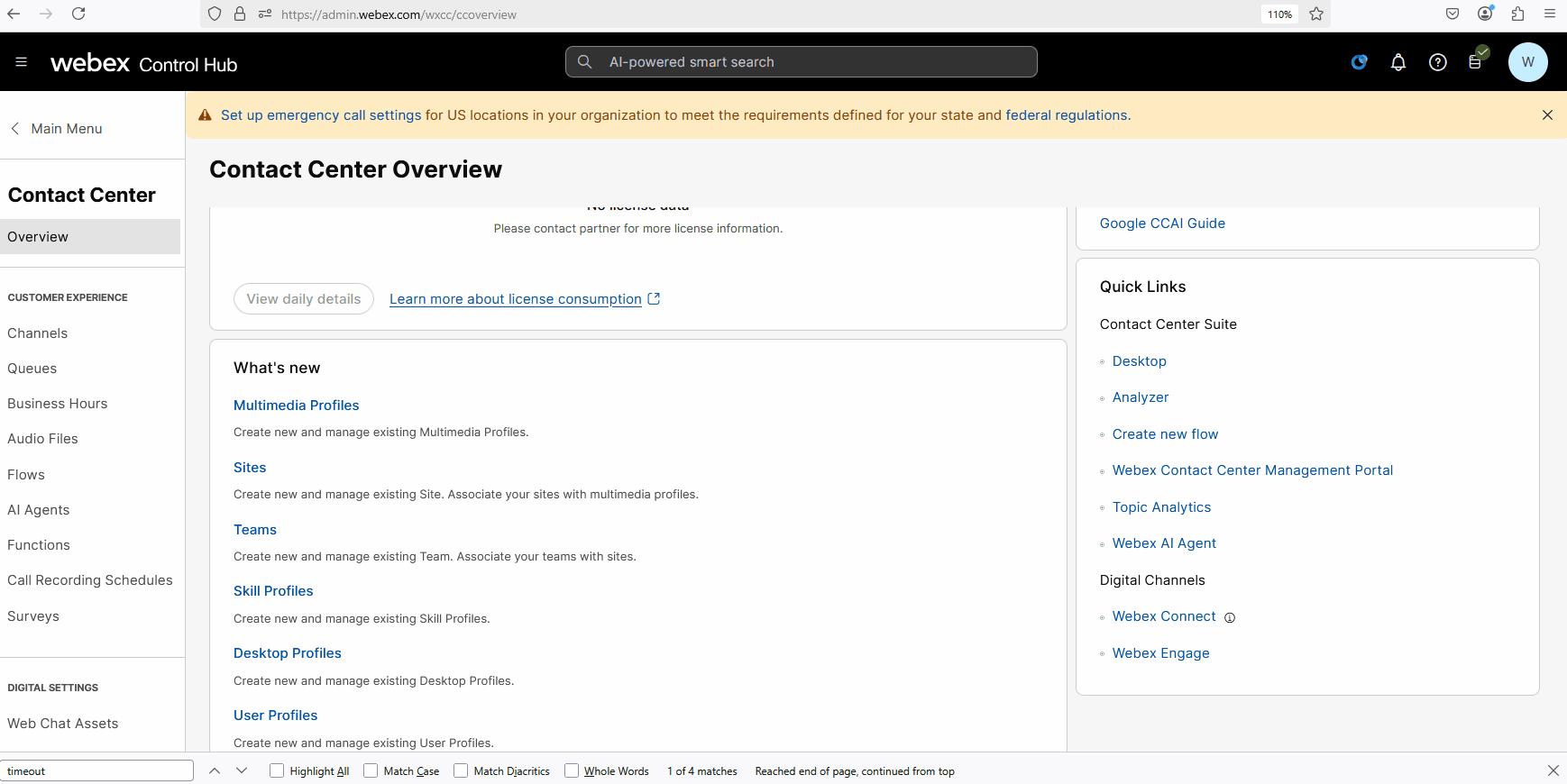
Task: Go back to Main Menu
Action: (57, 129)
